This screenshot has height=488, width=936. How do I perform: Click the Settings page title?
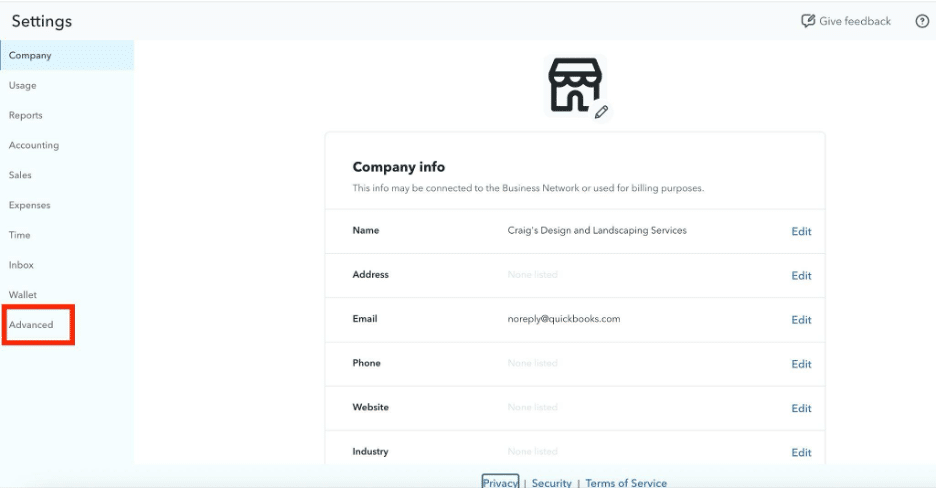click(42, 21)
